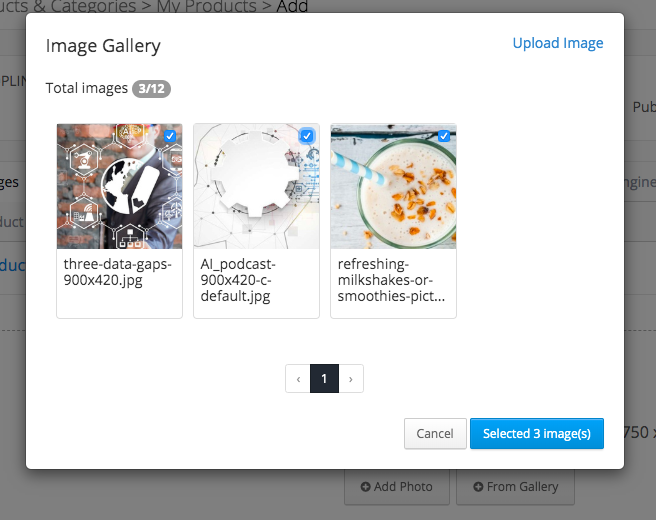Open the Upload Image link

(x=558, y=43)
